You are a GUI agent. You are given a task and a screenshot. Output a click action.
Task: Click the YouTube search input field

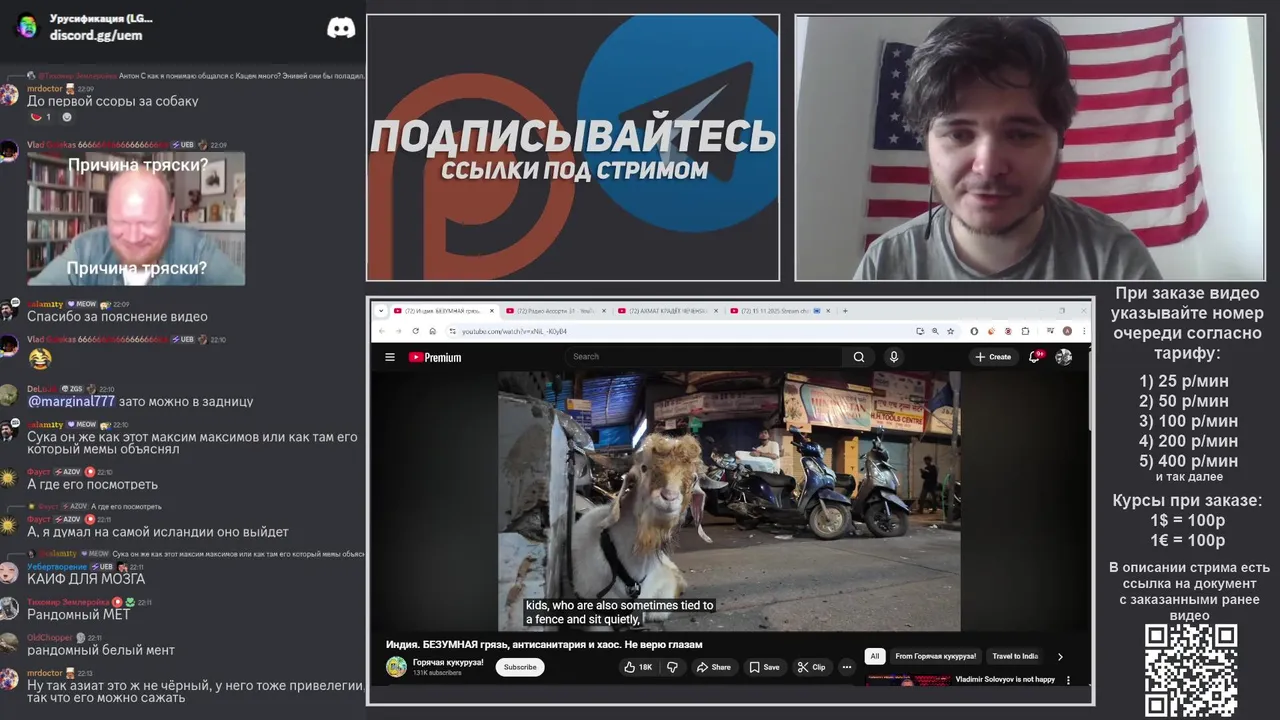click(x=705, y=357)
